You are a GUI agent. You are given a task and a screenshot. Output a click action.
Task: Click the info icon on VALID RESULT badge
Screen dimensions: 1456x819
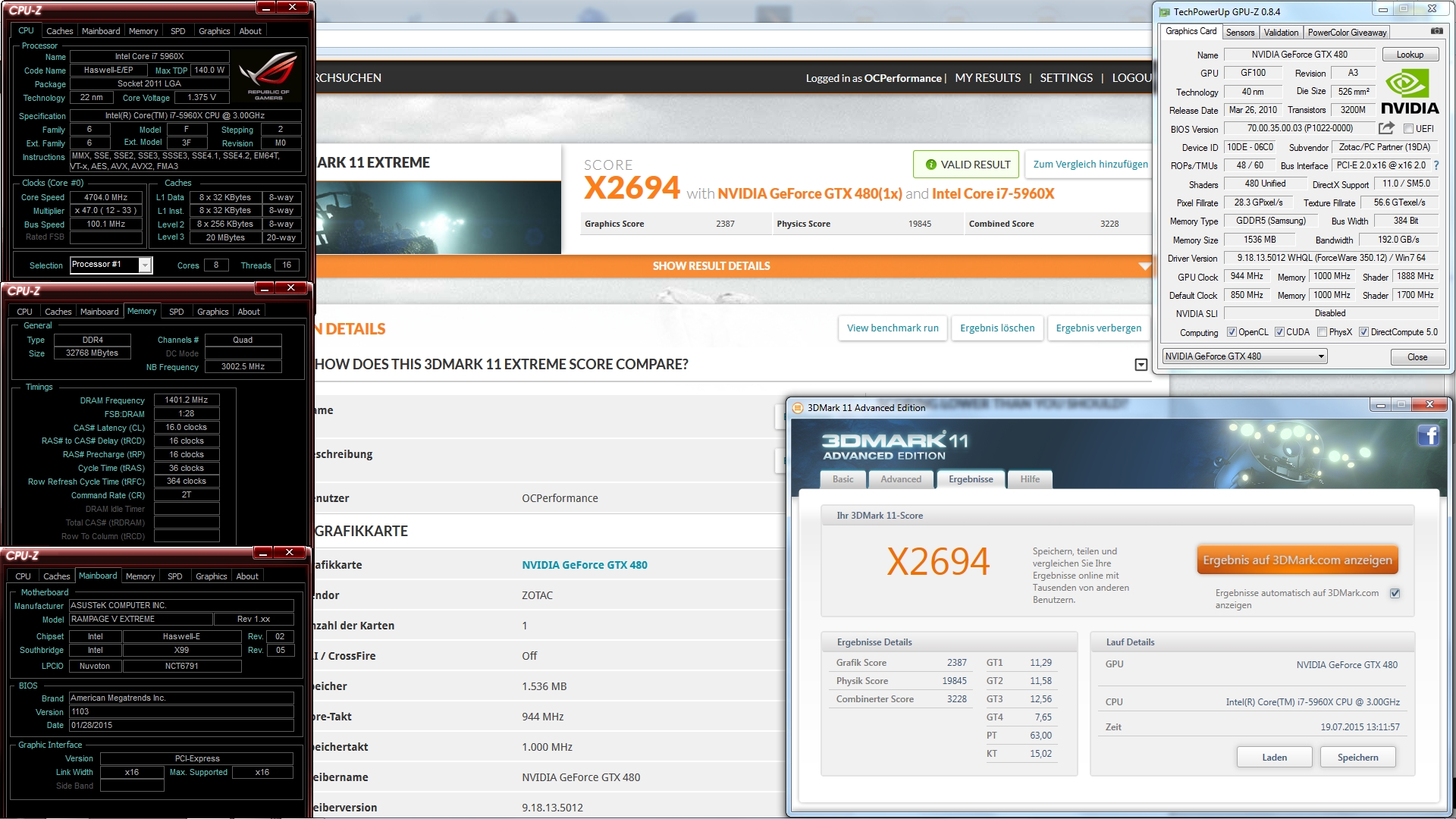[x=930, y=165]
